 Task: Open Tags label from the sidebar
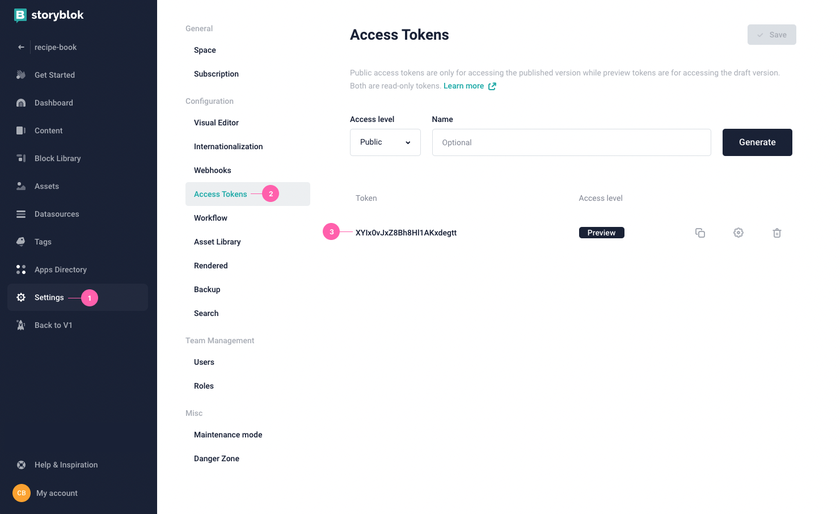click(43, 242)
